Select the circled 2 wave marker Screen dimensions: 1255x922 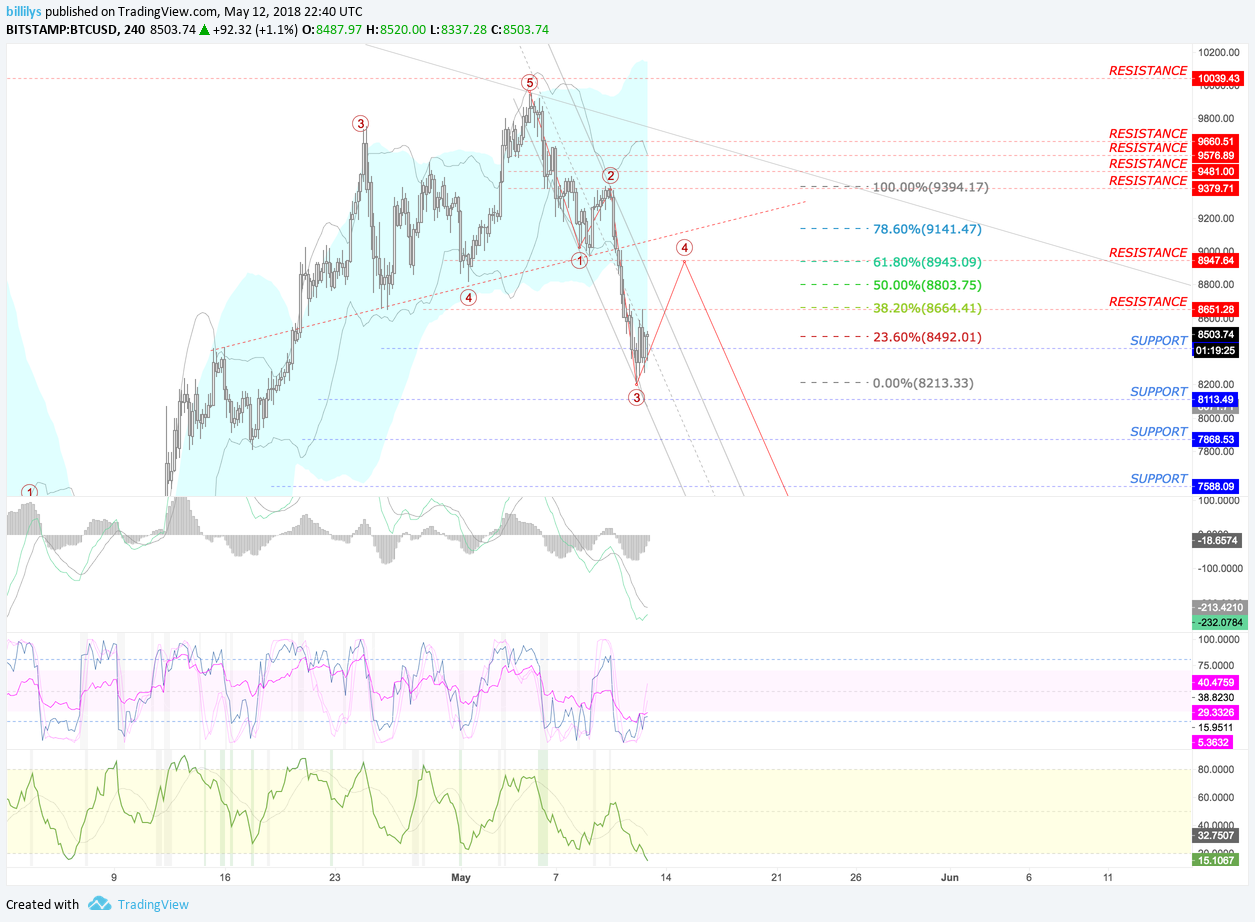coord(609,176)
